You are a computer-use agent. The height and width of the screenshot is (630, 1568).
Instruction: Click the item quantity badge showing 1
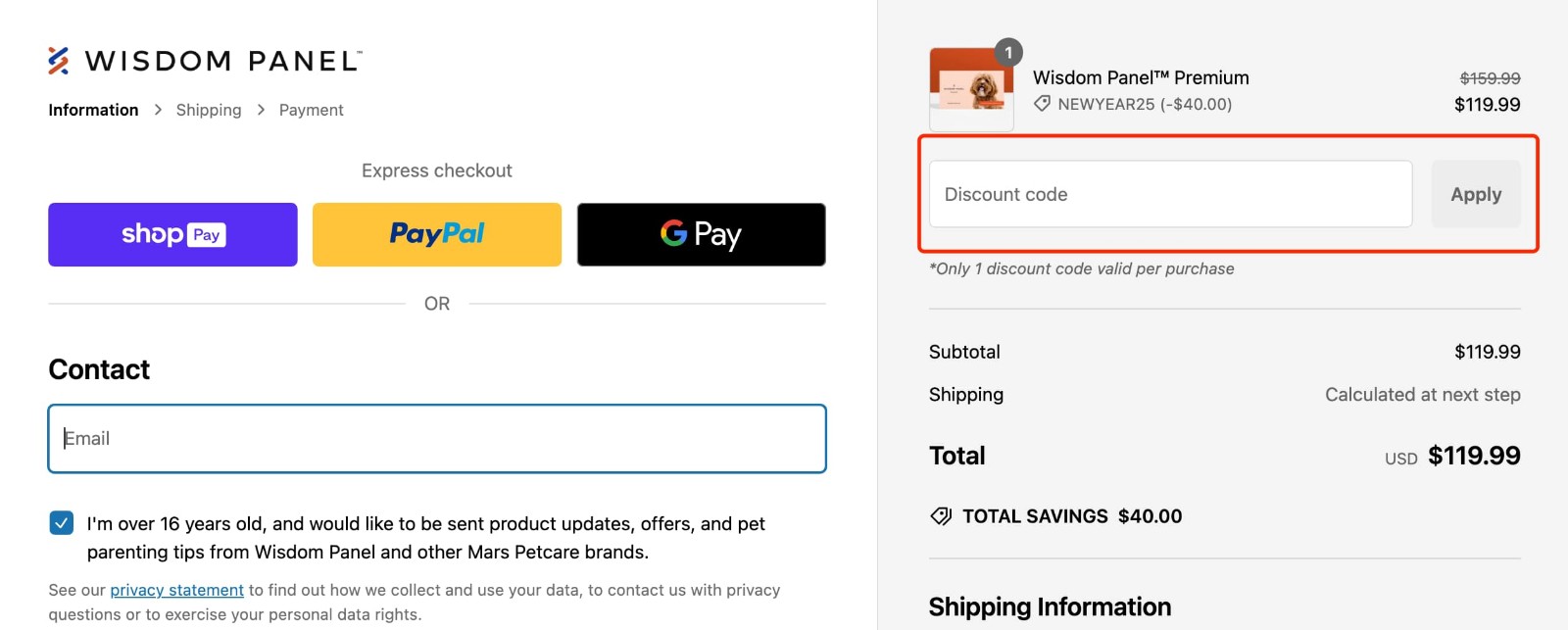(1009, 54)
